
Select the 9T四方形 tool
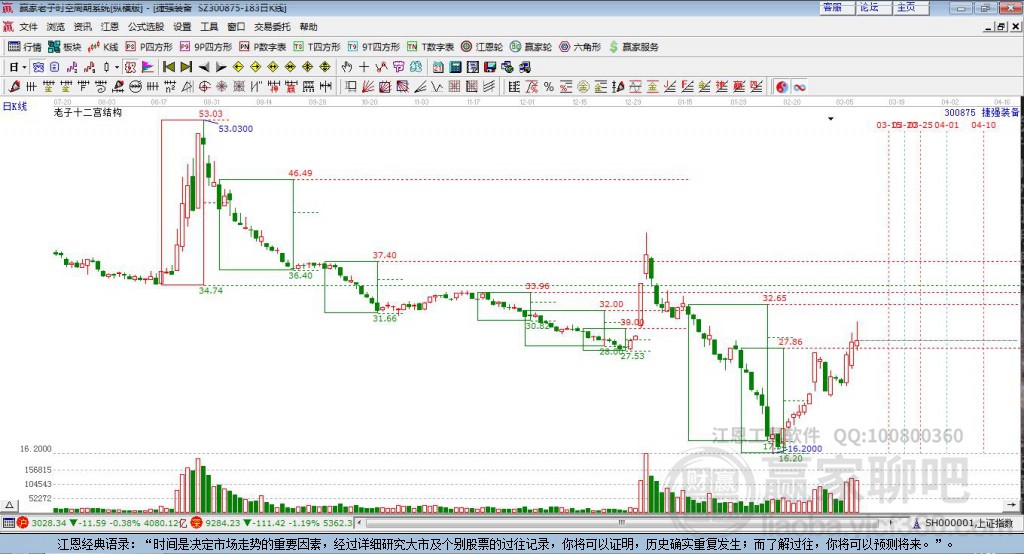pos(374,47)
